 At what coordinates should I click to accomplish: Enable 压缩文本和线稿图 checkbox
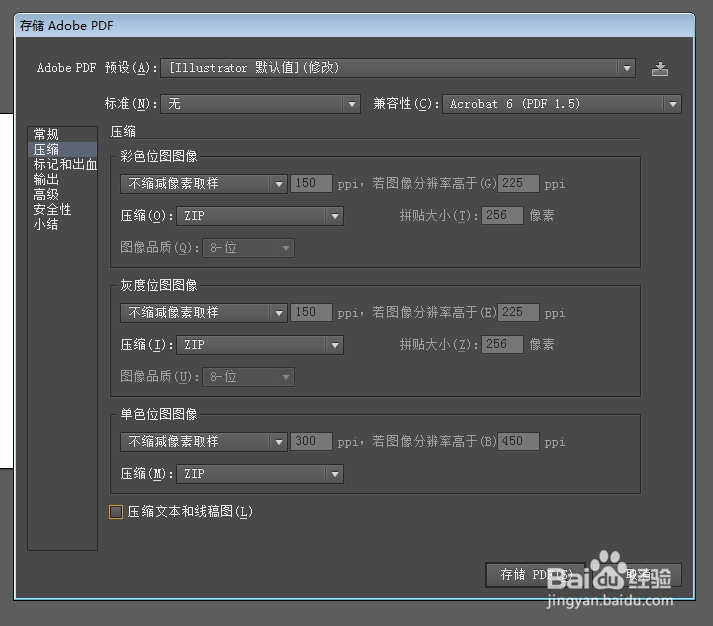click(116, 512)
